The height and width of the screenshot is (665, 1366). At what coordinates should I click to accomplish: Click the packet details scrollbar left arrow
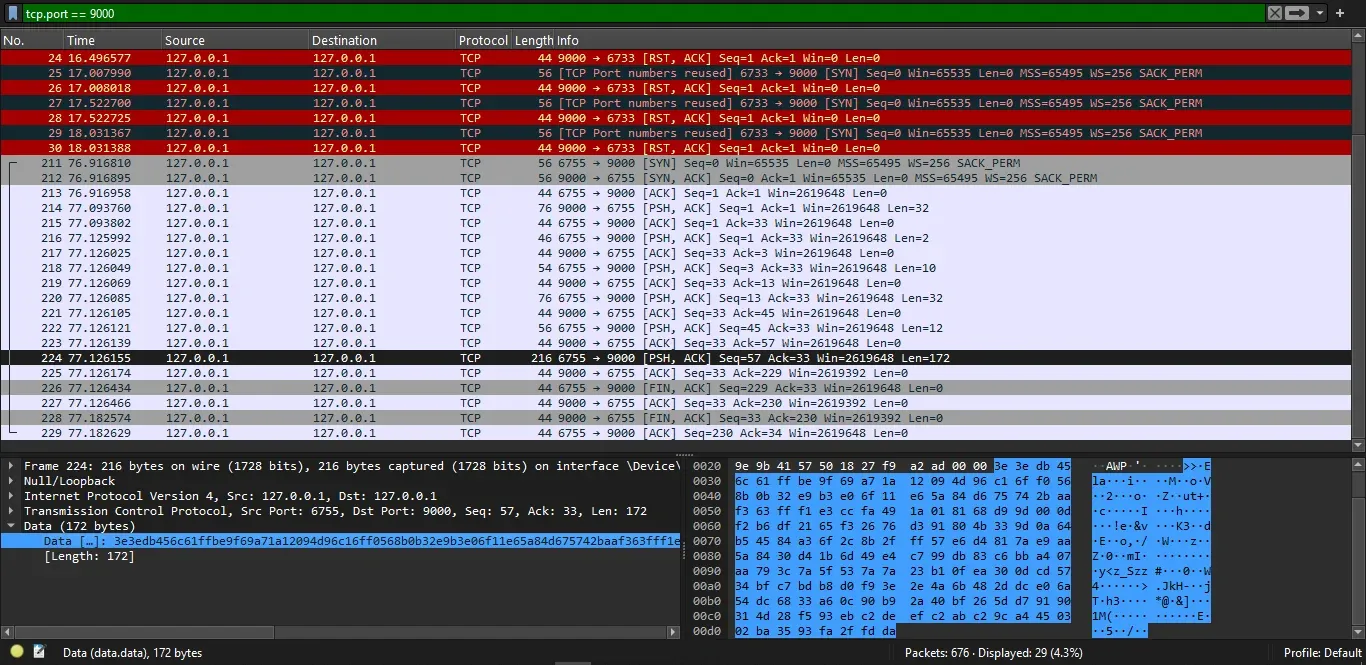7,632
